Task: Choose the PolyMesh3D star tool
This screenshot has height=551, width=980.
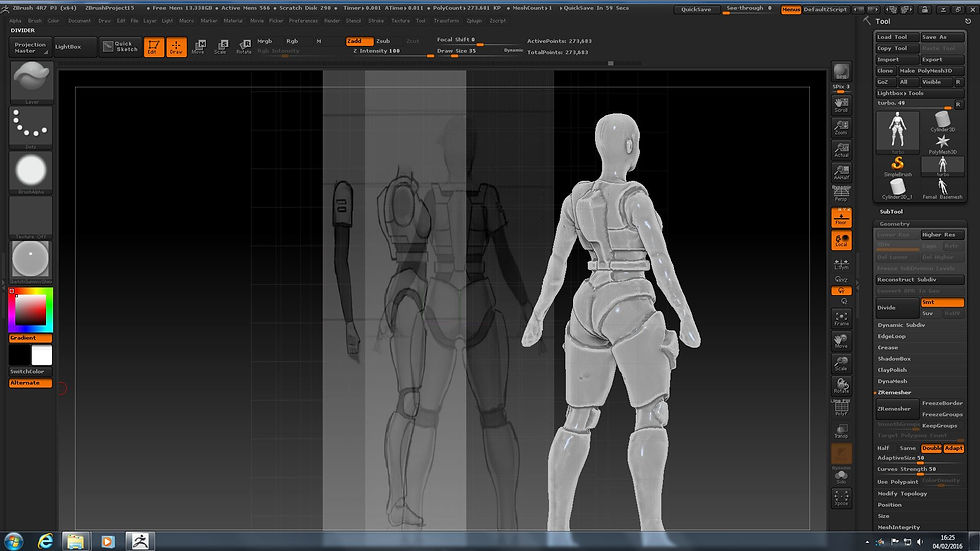Action: tap(942, 143)
